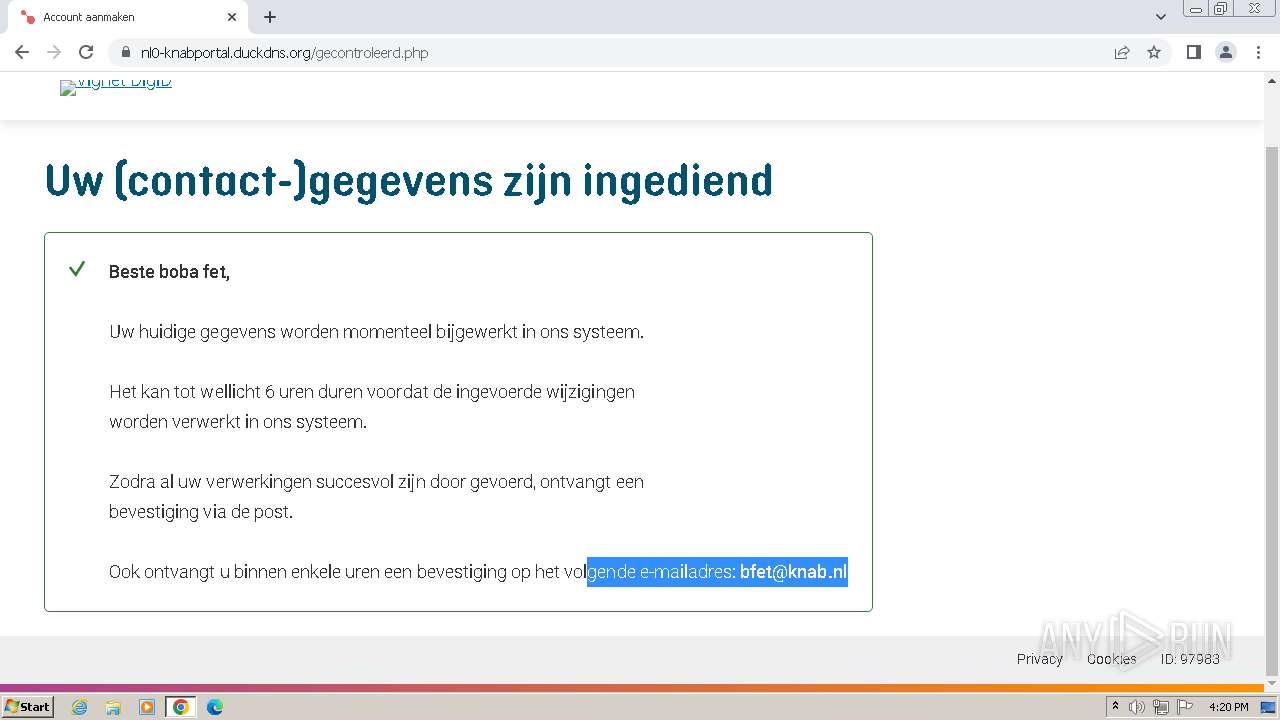This screenshot has height=720, width=1280.
Task: Select the bfet@knab.nl email text
Action: pyautogui.click(x=793, y=572)
